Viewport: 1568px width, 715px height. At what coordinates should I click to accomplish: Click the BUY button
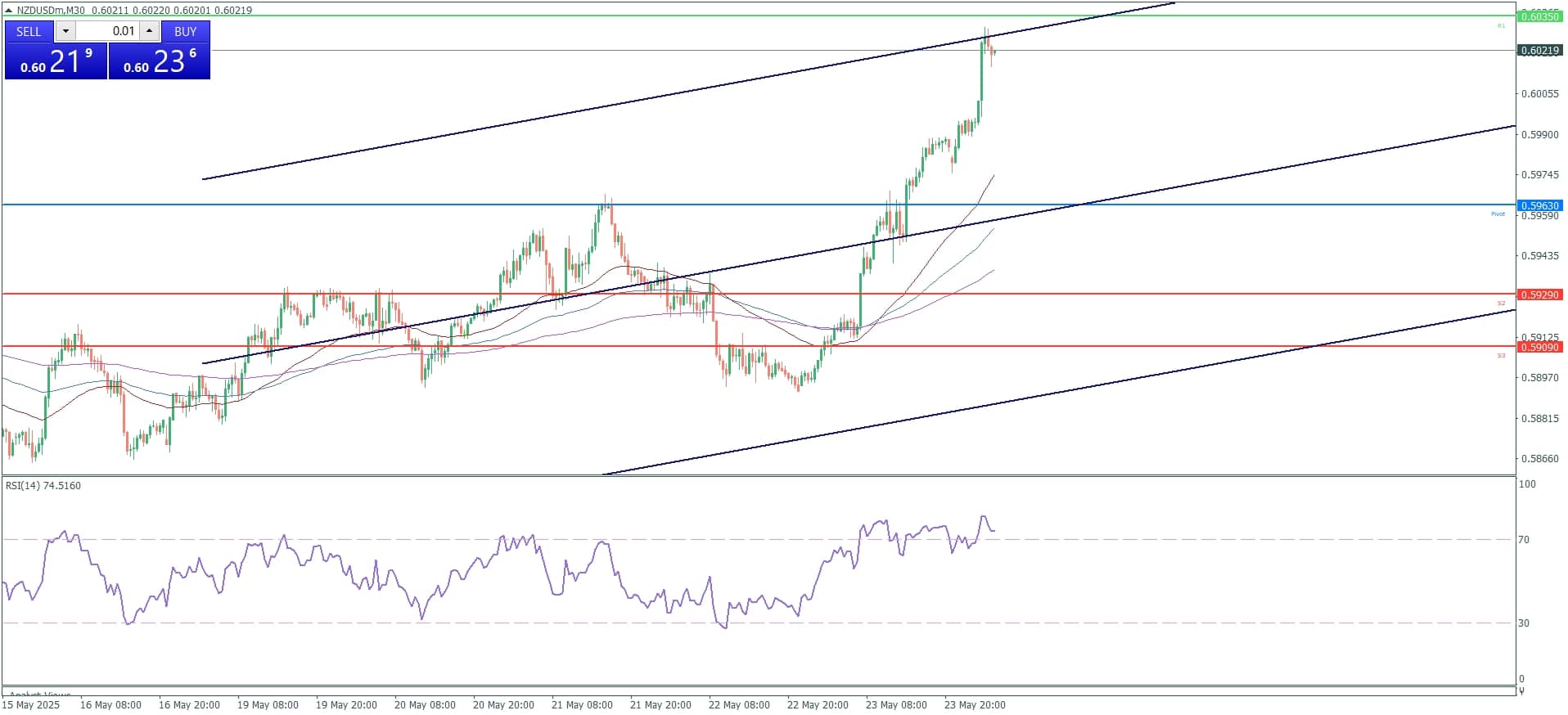[x=186, y=31]
